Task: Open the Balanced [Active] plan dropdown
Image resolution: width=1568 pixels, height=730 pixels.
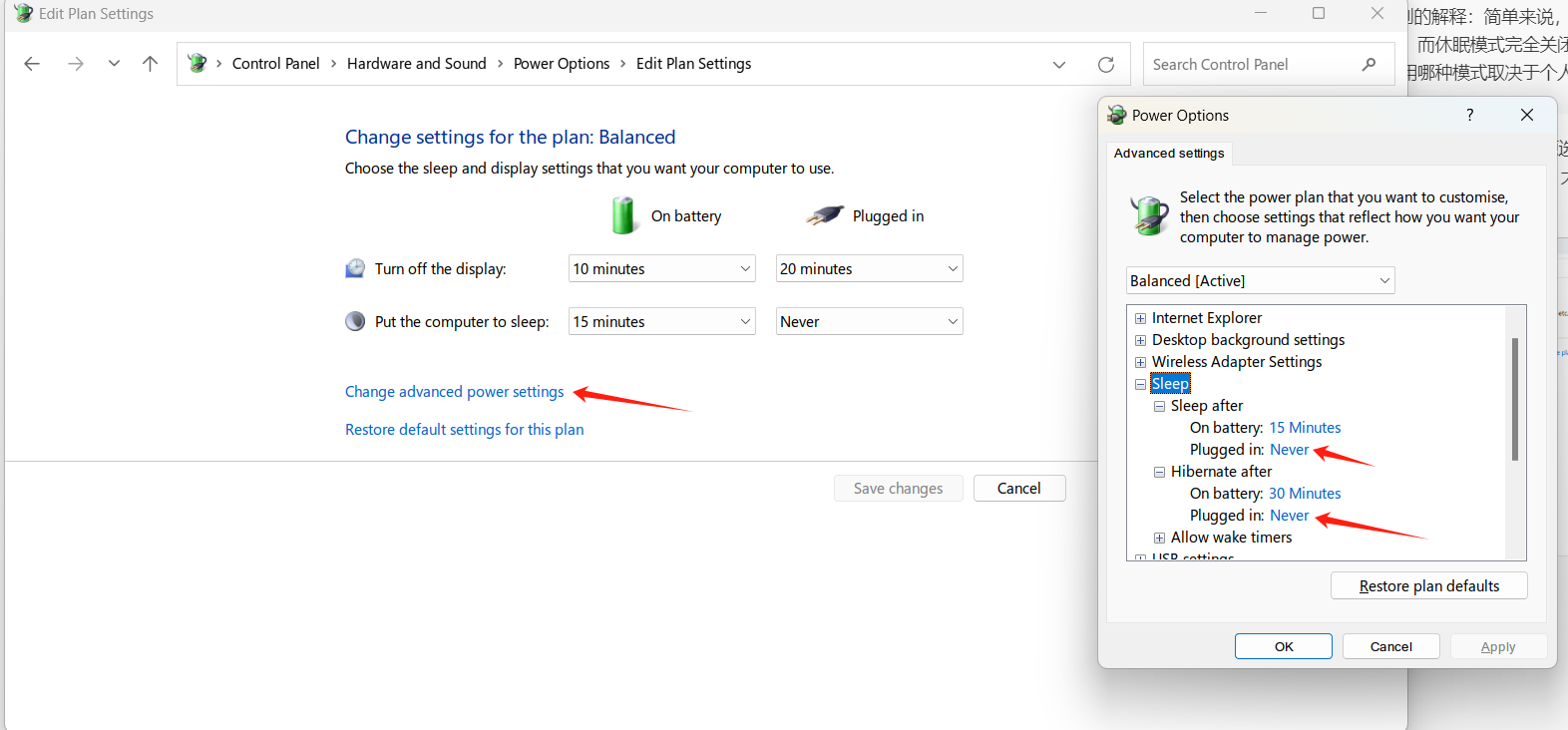Action: 1260,281
